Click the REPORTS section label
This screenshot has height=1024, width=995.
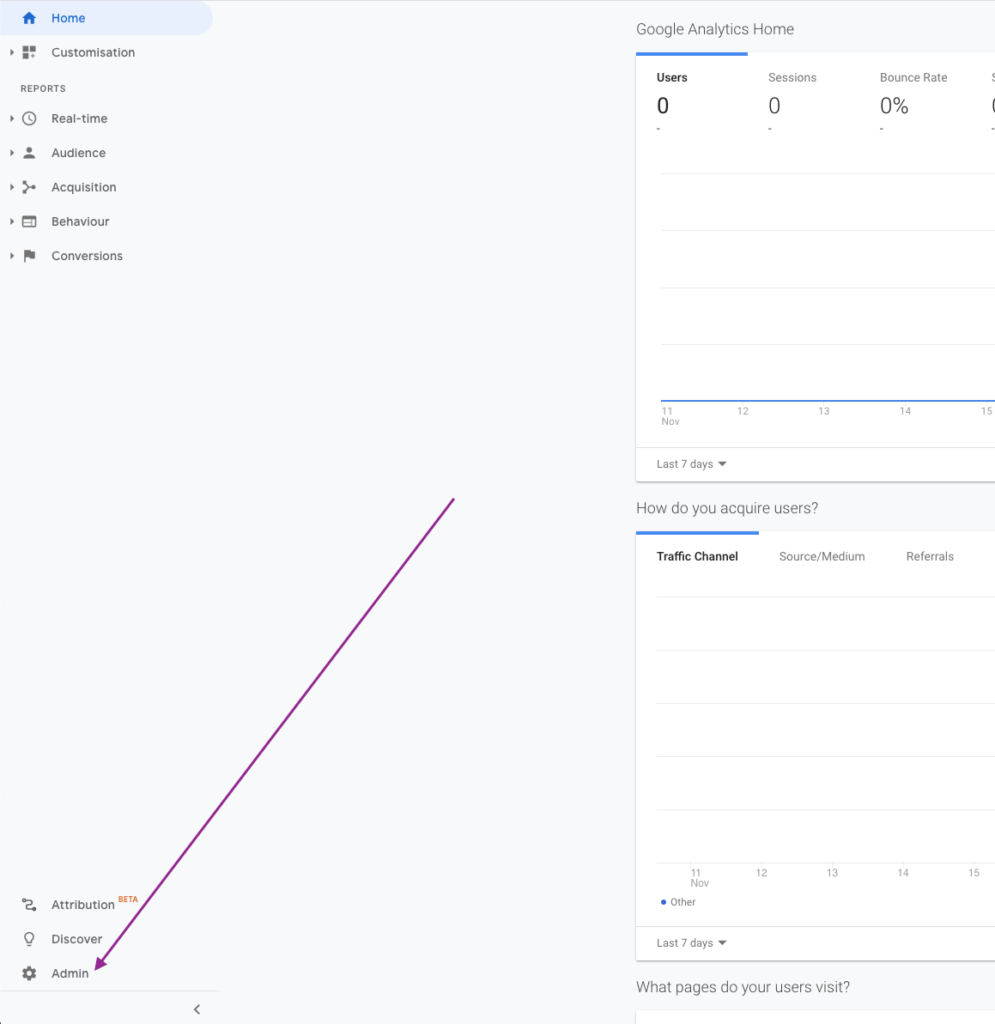[x=43, y=88]
